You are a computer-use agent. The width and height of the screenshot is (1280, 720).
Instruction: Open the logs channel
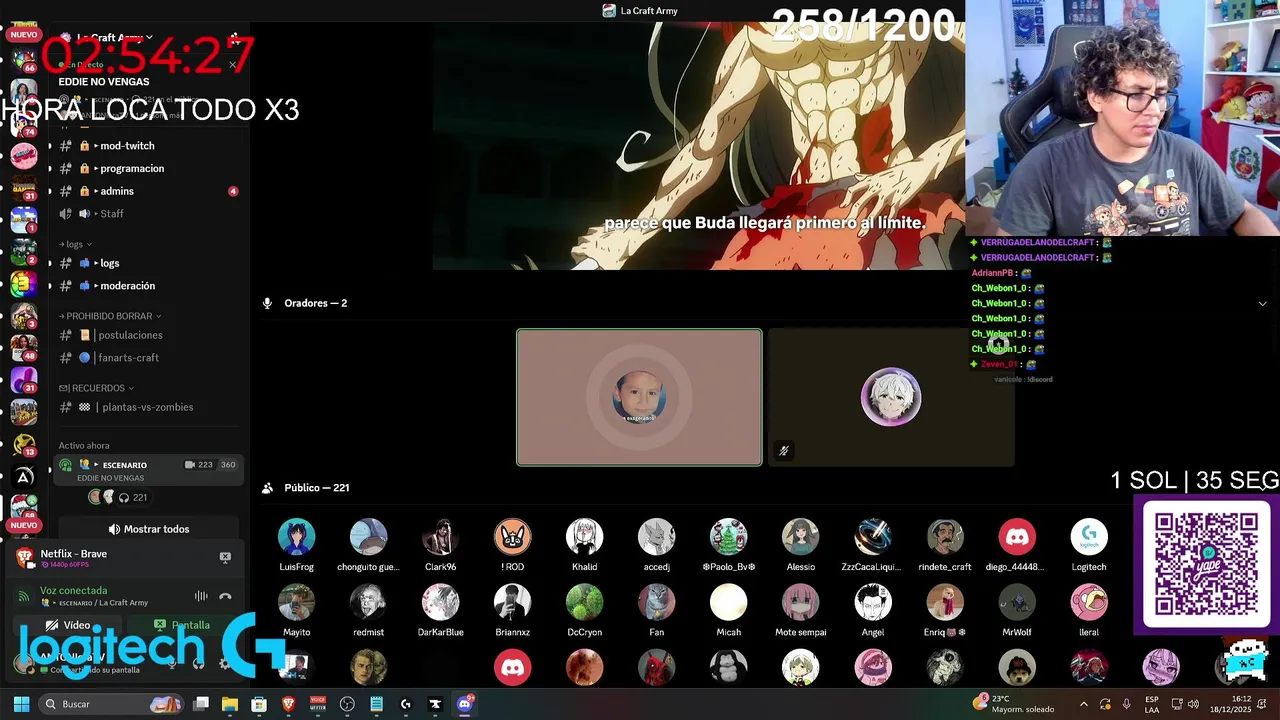coord(148,263)
